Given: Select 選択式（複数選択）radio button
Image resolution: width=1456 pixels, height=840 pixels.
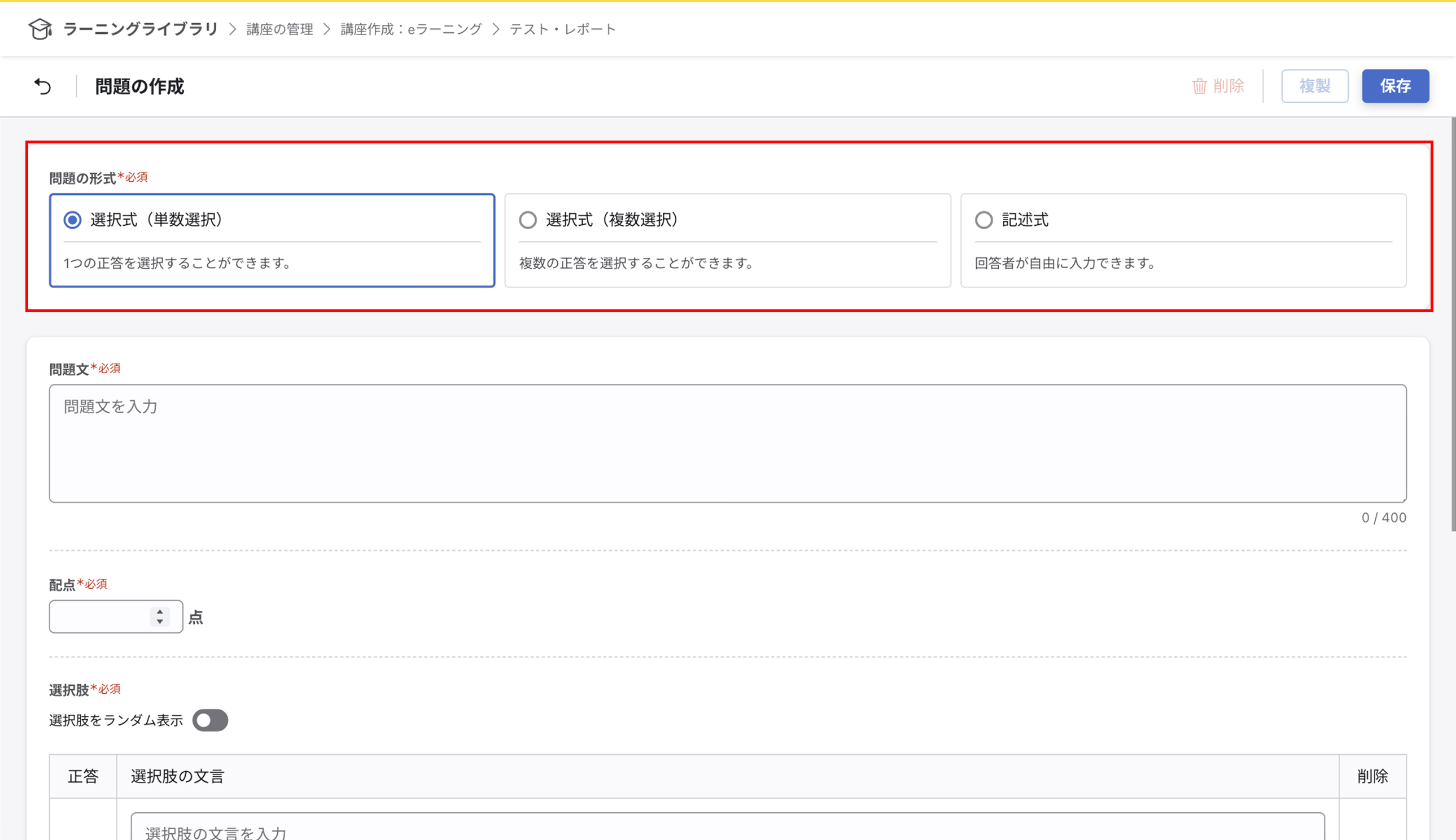Looking at the screenshot, I should 528,220.
